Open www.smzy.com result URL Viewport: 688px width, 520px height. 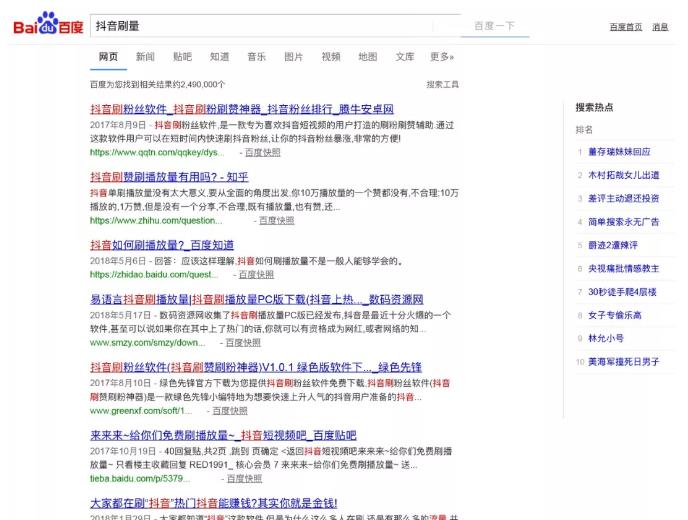[x=147, y=342]
